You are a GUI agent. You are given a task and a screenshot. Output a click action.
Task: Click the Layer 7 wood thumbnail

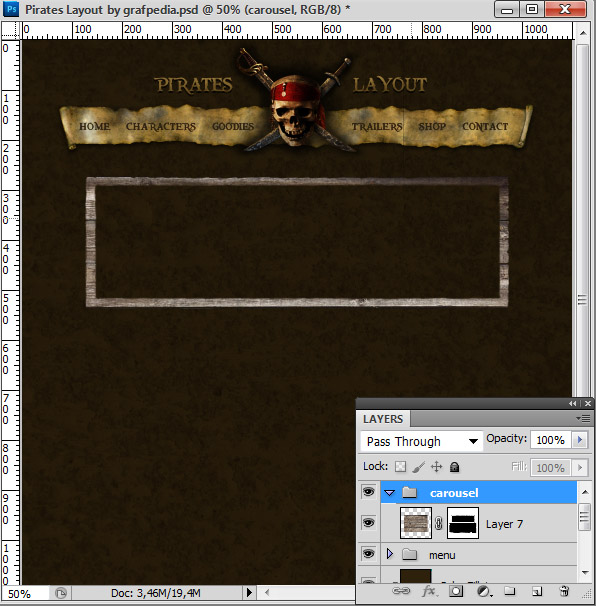416,523
